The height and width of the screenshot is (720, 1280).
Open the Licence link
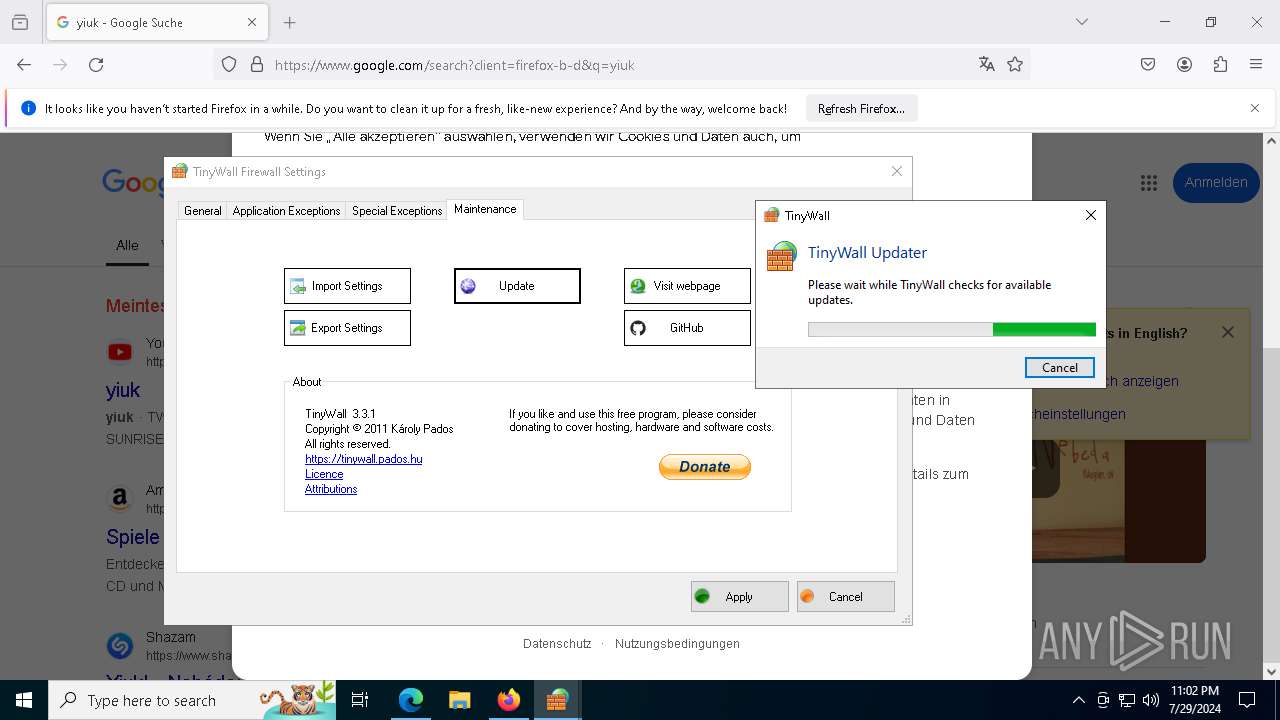(x=324, y=474)
